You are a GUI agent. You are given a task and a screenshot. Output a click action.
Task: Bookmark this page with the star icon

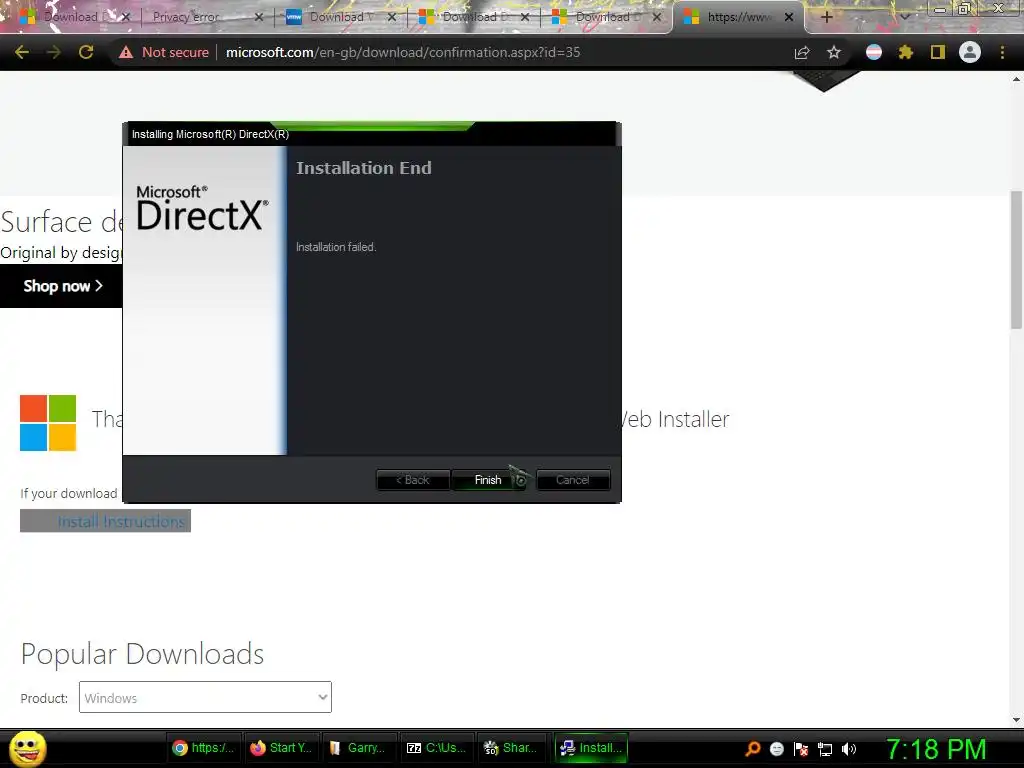(834, 52)
